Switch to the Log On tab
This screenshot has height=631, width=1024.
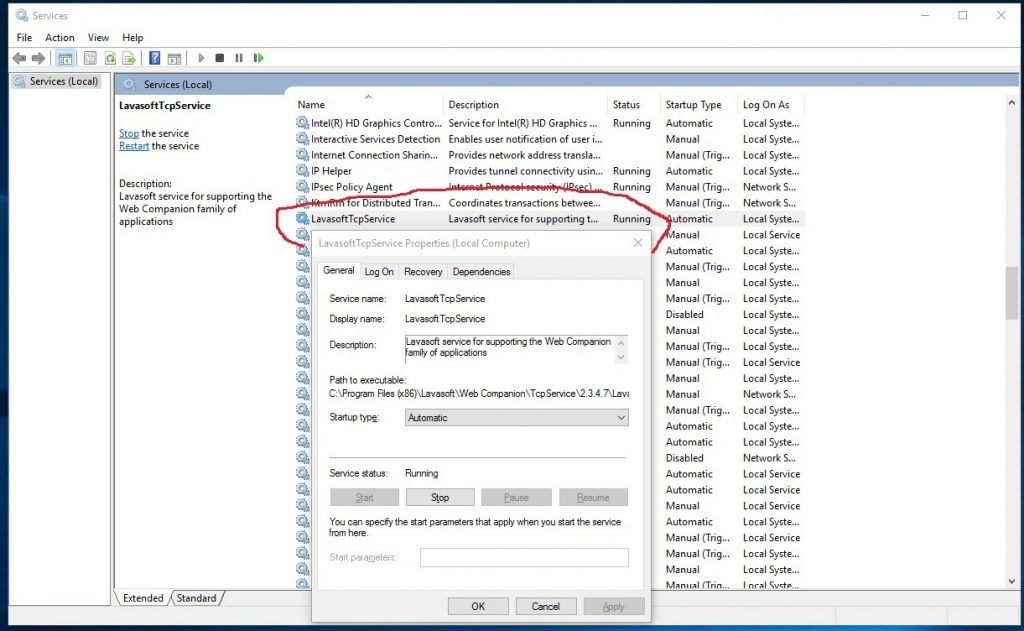(x=379, y=271)
